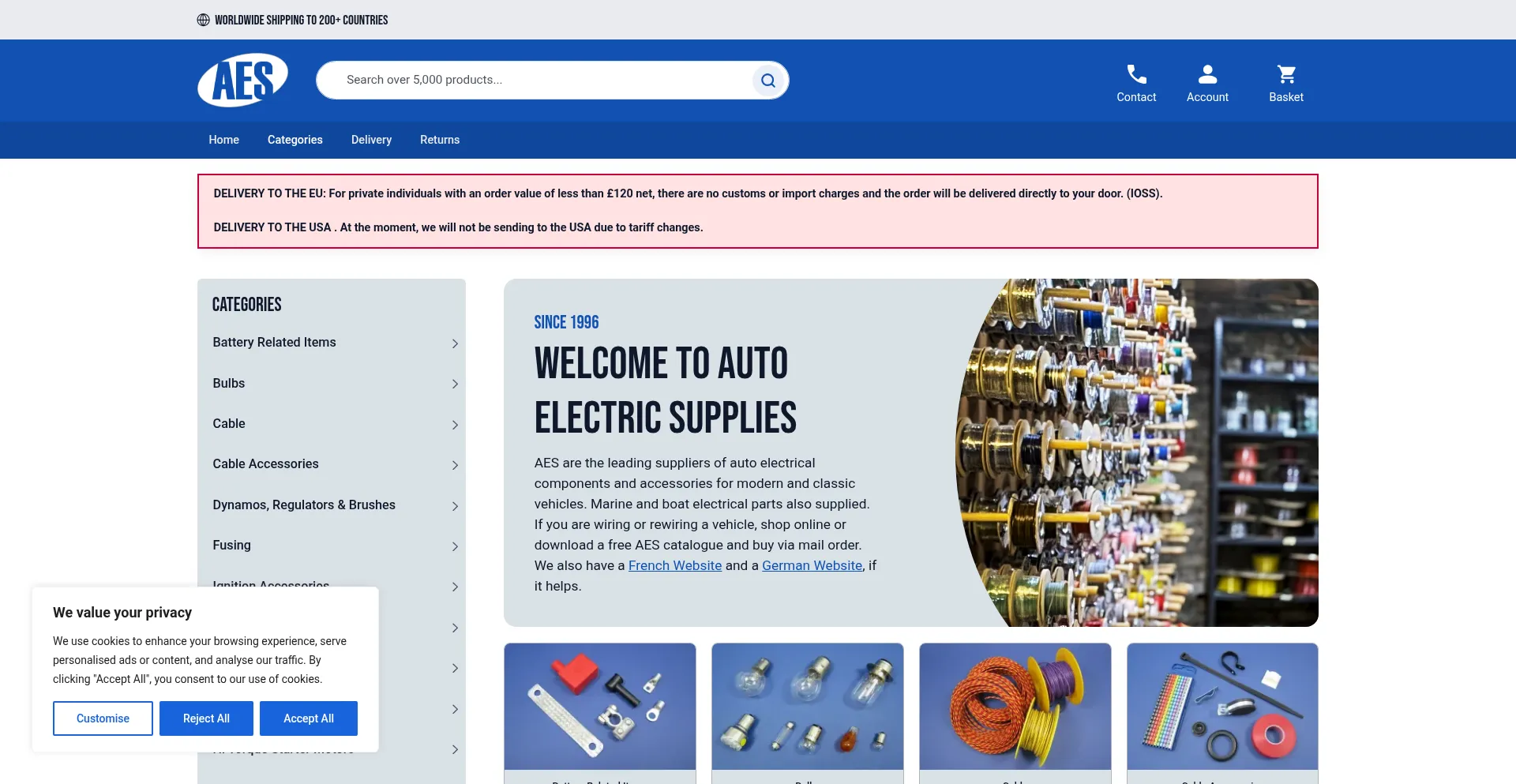Open orange cable reel product thumbnail

tap(1015, 707)
